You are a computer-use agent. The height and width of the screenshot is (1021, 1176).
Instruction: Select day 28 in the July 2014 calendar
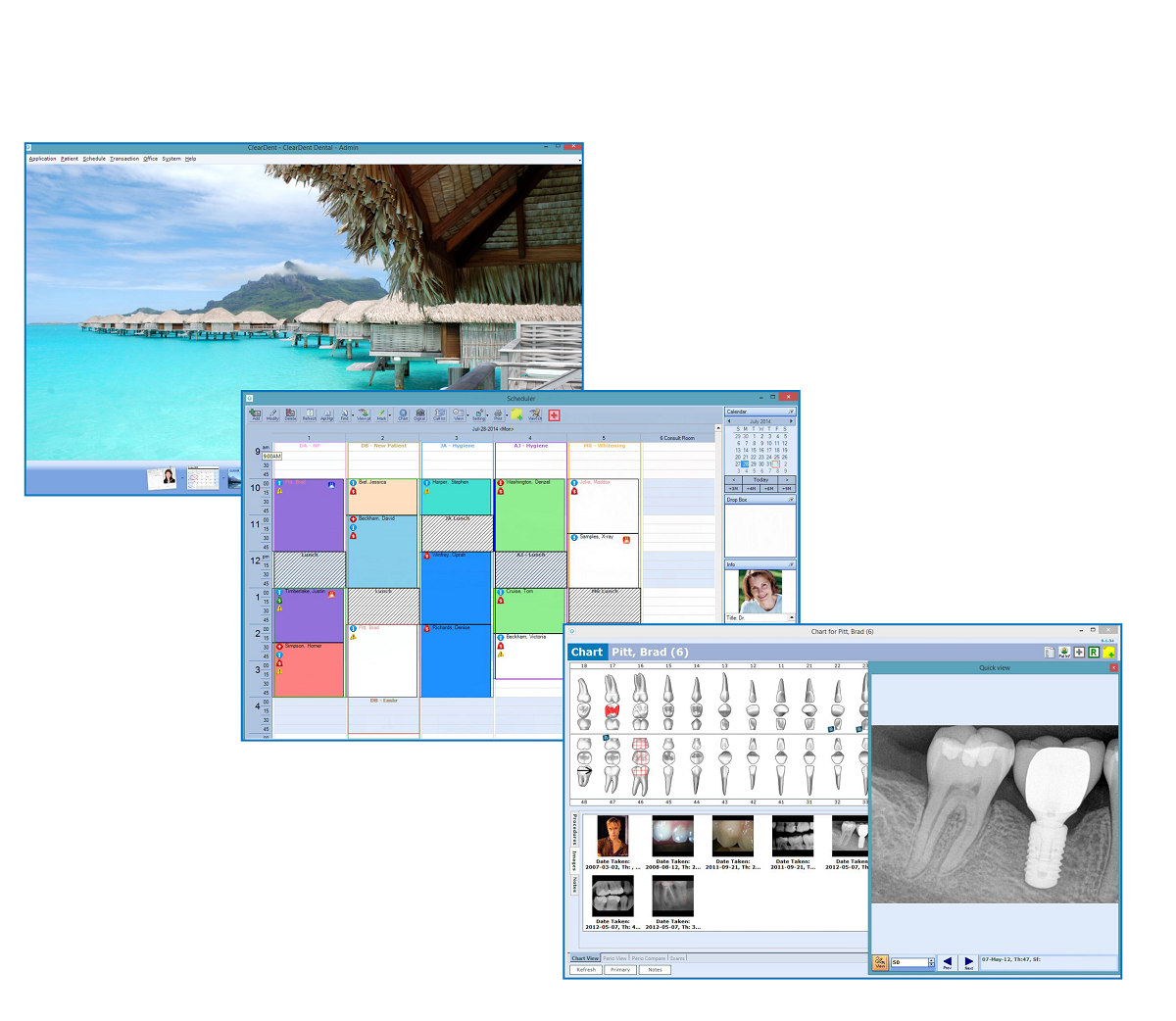pyautogui.click(x=745, y=464)
